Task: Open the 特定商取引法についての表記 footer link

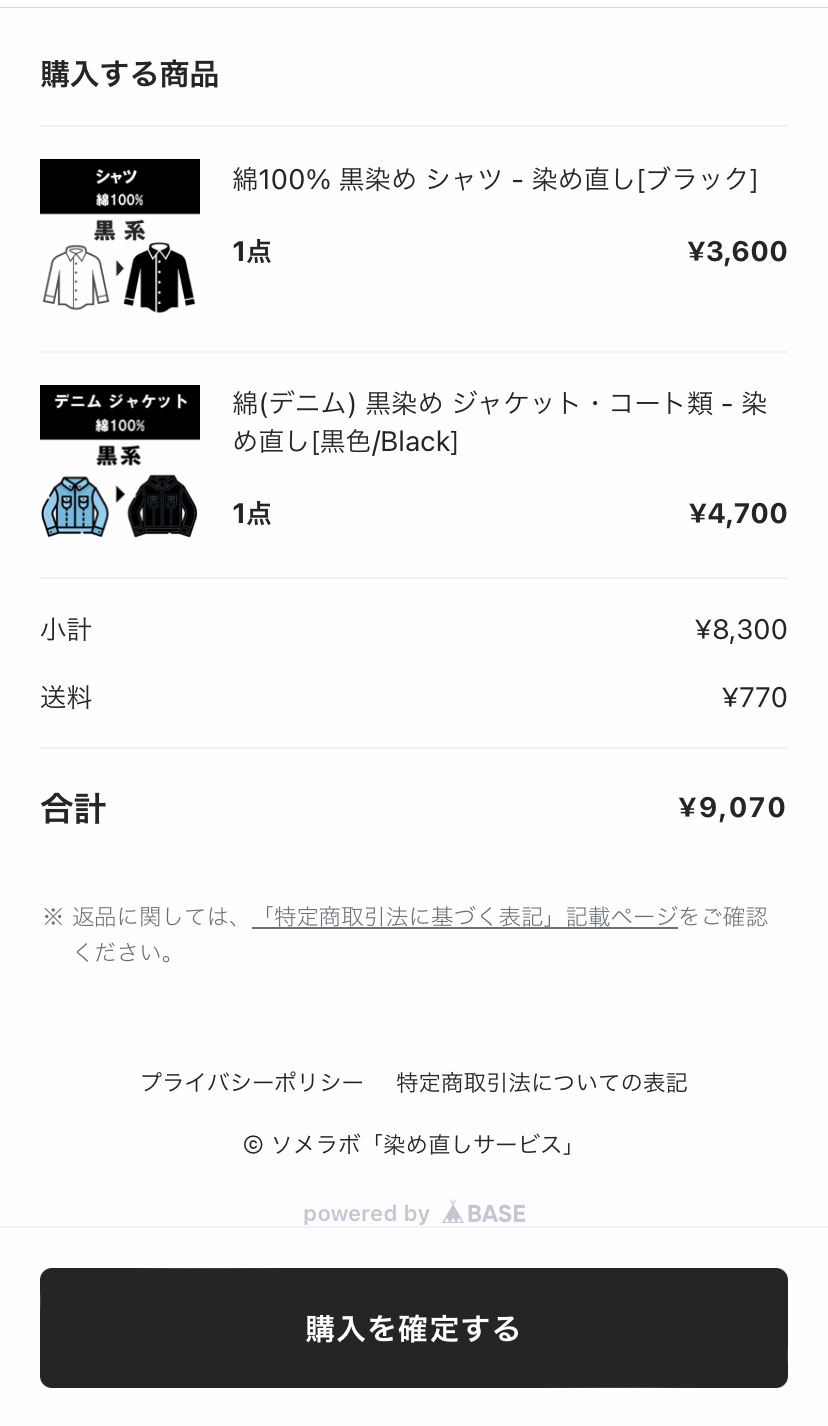Action: [542, 1082]
